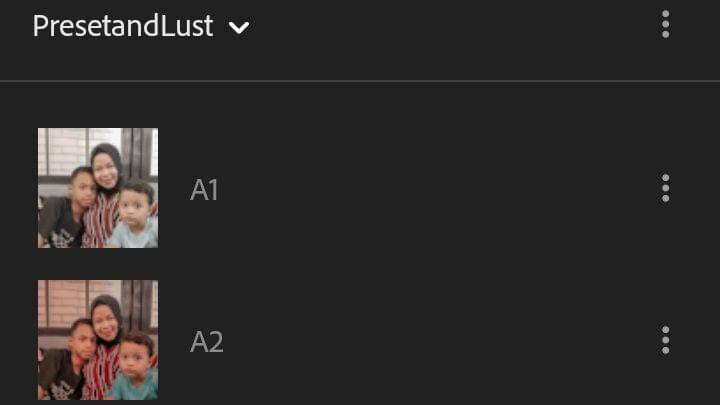Open the PresetandLust group options menu
The image size is (720, 405).
pyautogui.click(x=665, y=25)
